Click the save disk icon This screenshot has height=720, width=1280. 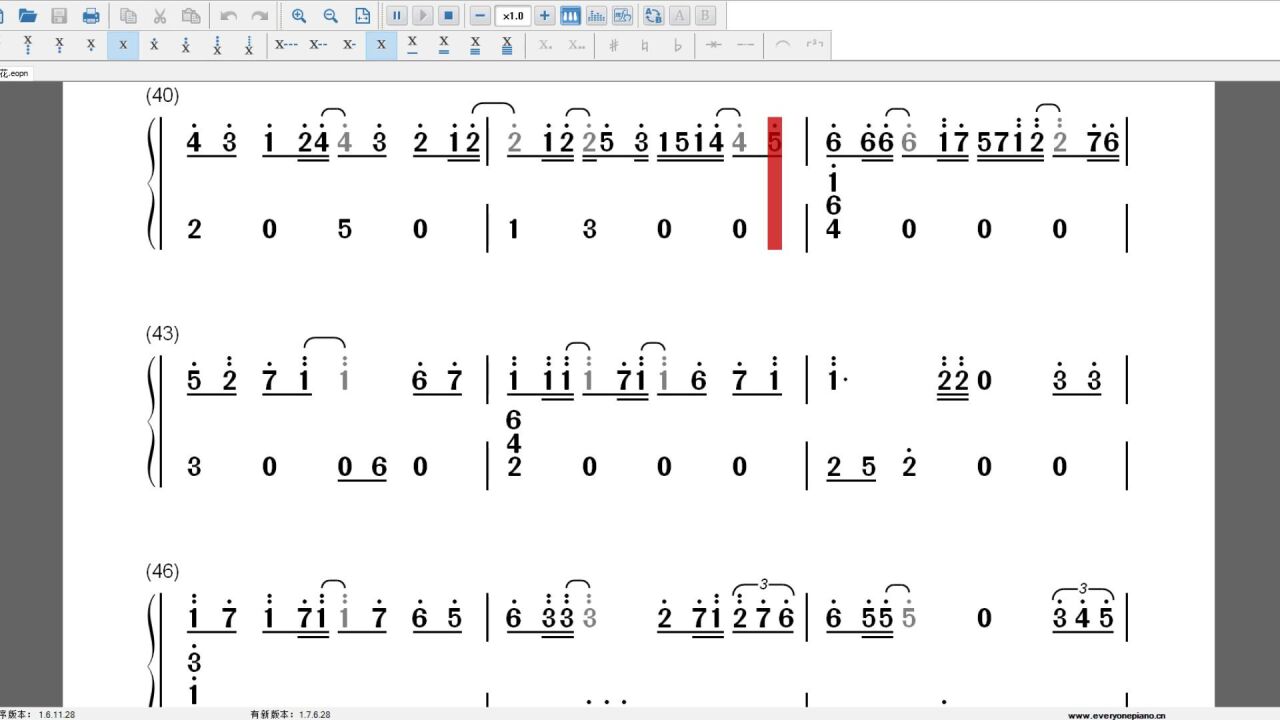[59, 15]
